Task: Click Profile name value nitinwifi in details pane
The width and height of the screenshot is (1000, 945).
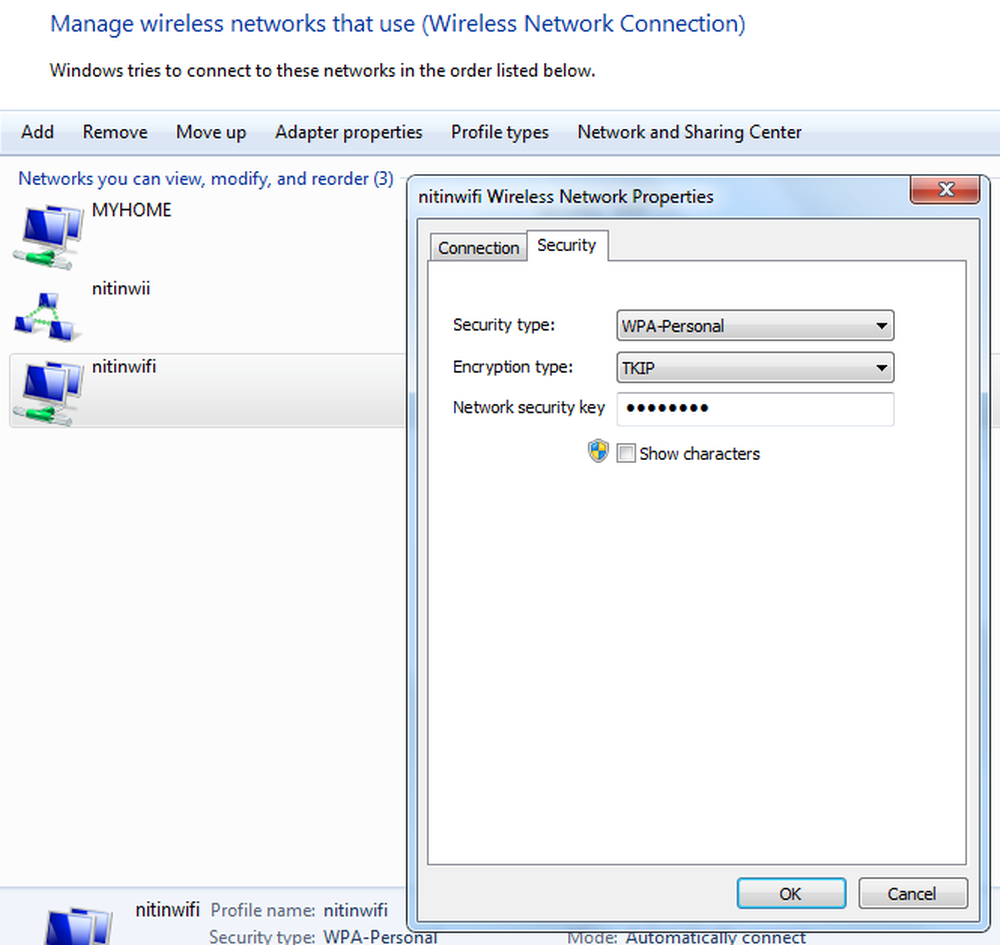Action: (355, 910)
